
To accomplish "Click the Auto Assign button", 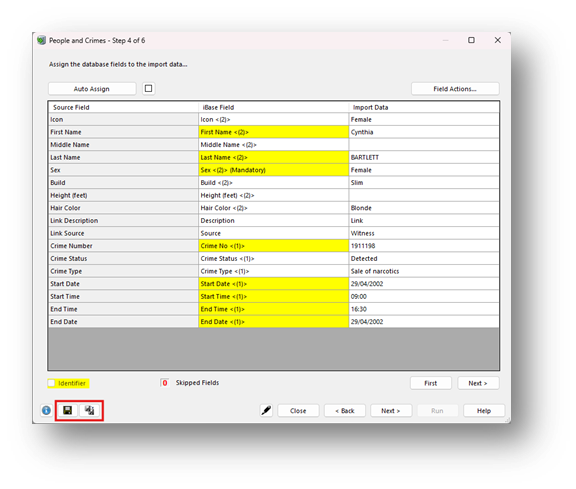I will click(92, 89).
